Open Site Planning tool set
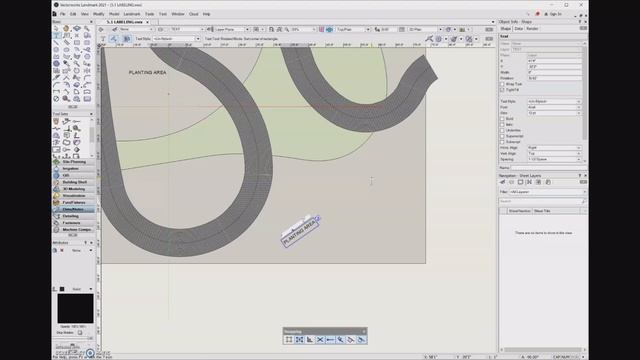This screenshot has height=360, width=640. (73, 162)
